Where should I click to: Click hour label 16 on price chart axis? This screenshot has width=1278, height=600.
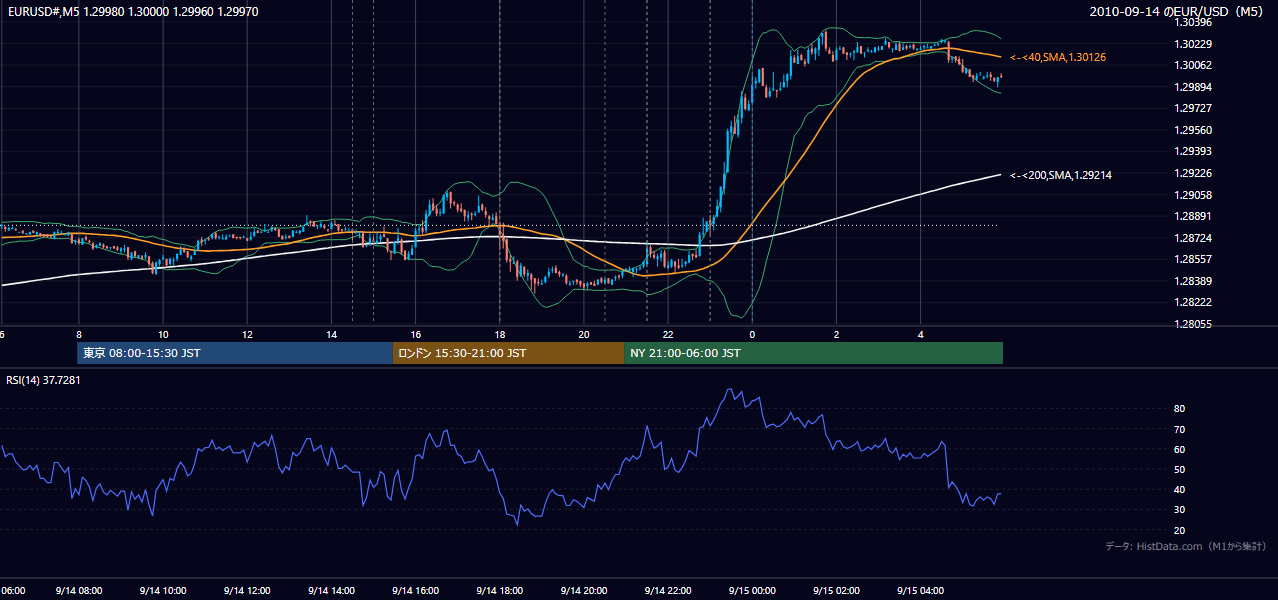click(x=415, y=335)
